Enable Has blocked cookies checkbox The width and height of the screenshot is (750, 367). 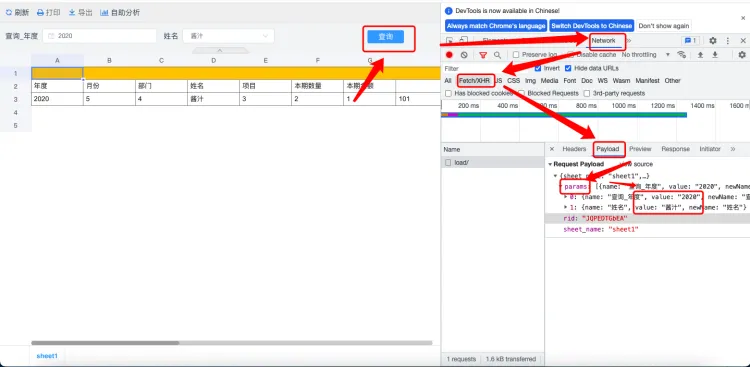pos(448,93)
